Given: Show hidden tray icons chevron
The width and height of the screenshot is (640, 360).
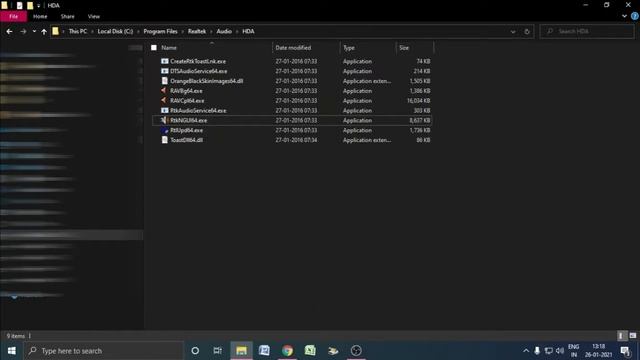Looking at the screenshot, I should (x=526, y=351).
